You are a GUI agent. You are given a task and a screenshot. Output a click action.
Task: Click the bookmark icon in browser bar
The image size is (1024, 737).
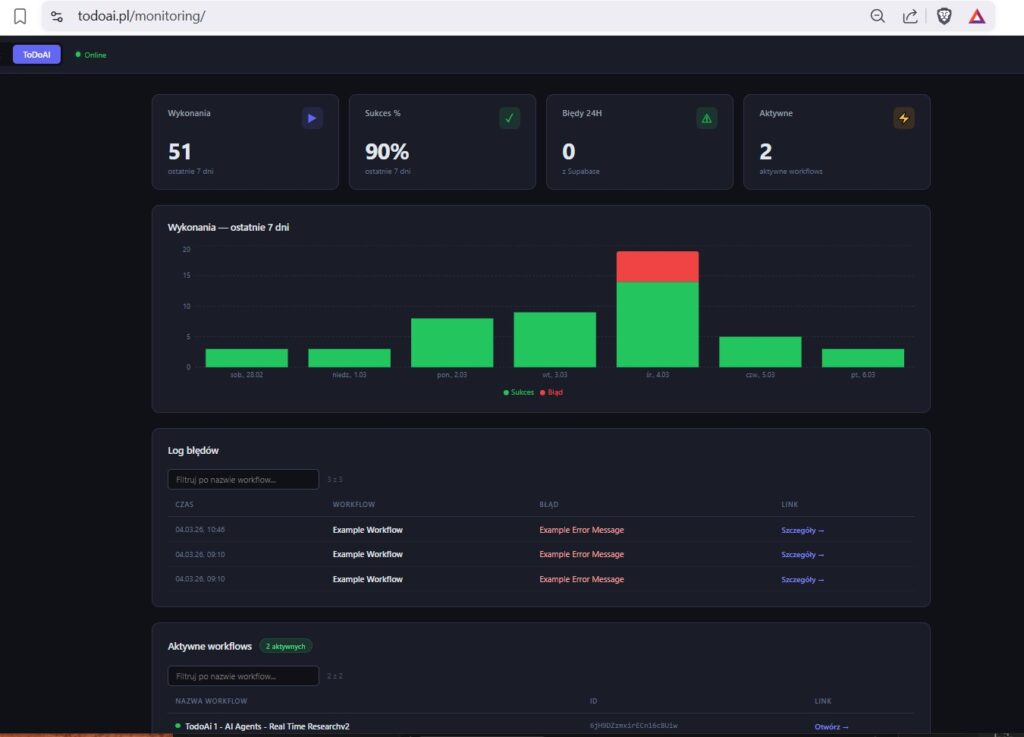point(20,16)
